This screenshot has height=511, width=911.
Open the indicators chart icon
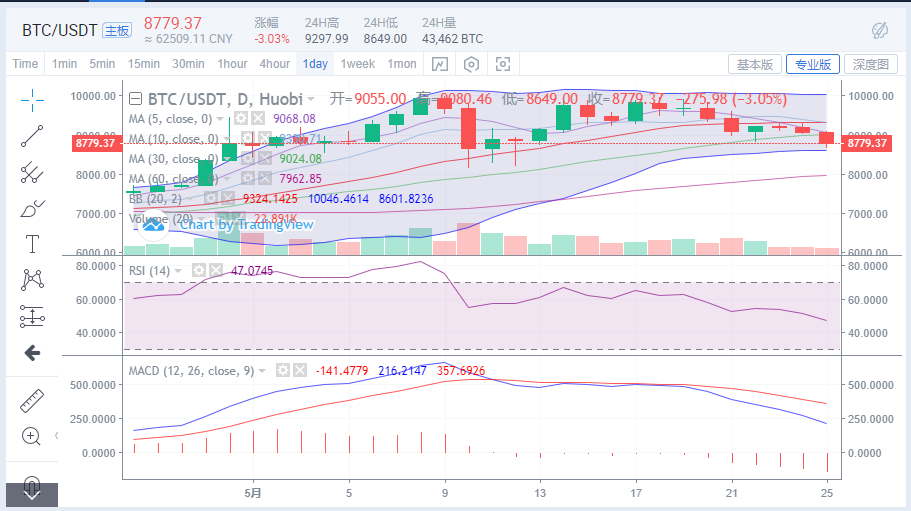(x=440, y=64)
